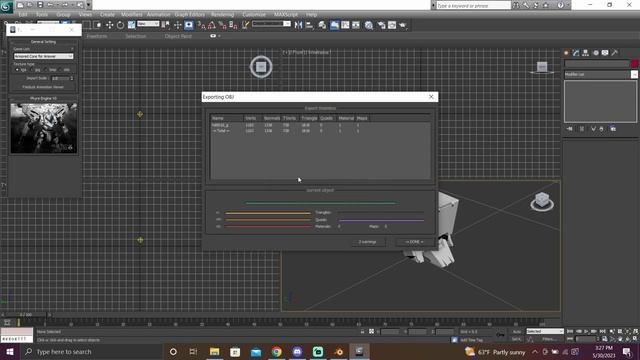Select the dds texture type radio
Viewport: 640px width, 360px height.
(x=60, y=70)
